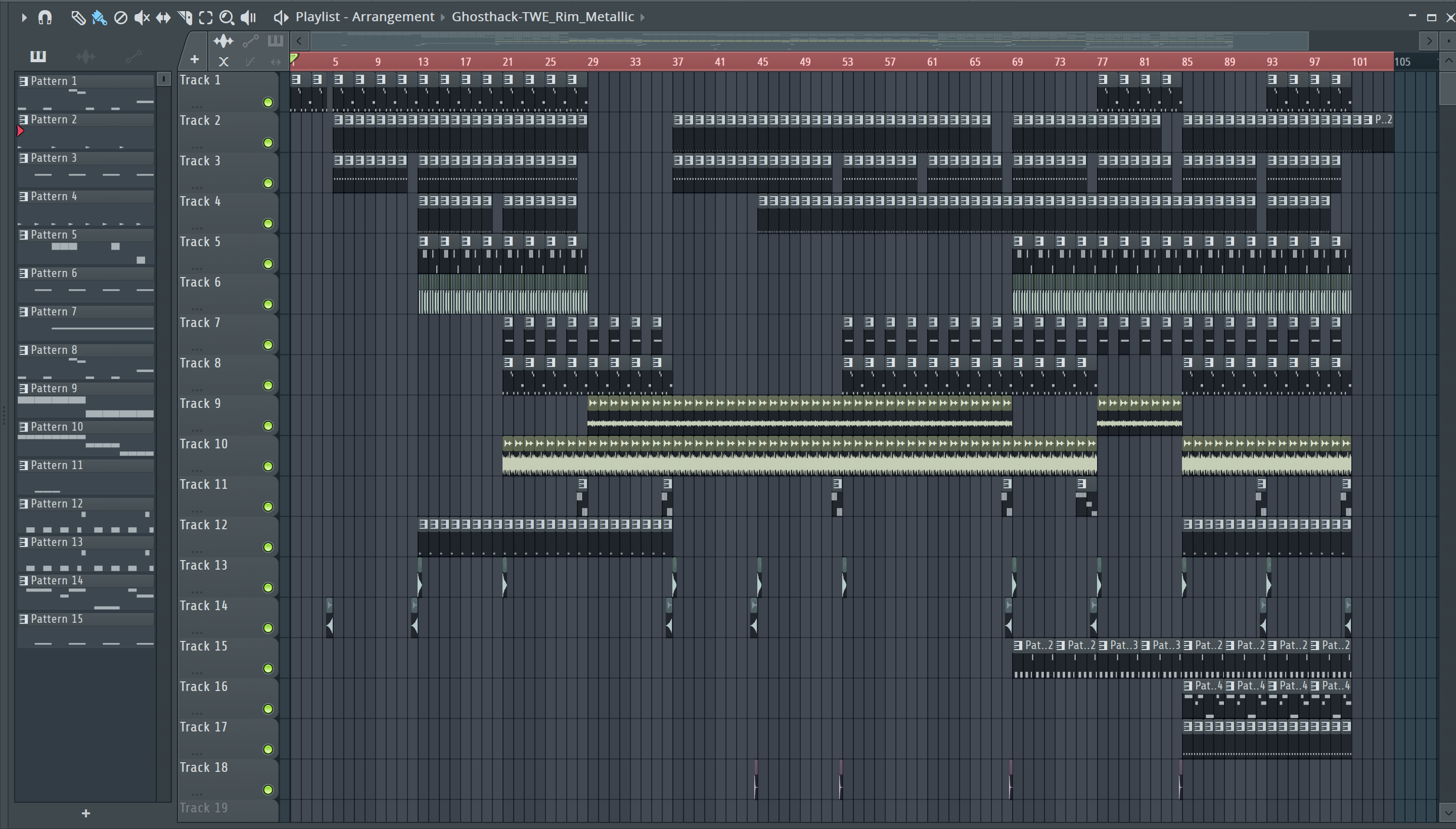The height and width of the screenshot is (829, 1456).
Task: Mute Track 2 with its green switch
Action: click(267, 143)
